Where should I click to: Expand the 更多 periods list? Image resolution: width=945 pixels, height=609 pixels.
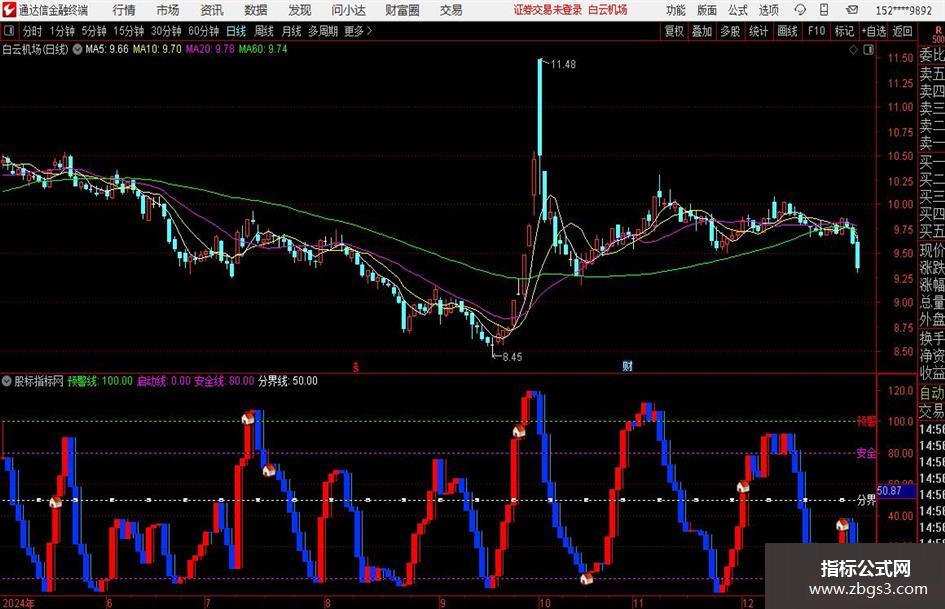point(358,31)
